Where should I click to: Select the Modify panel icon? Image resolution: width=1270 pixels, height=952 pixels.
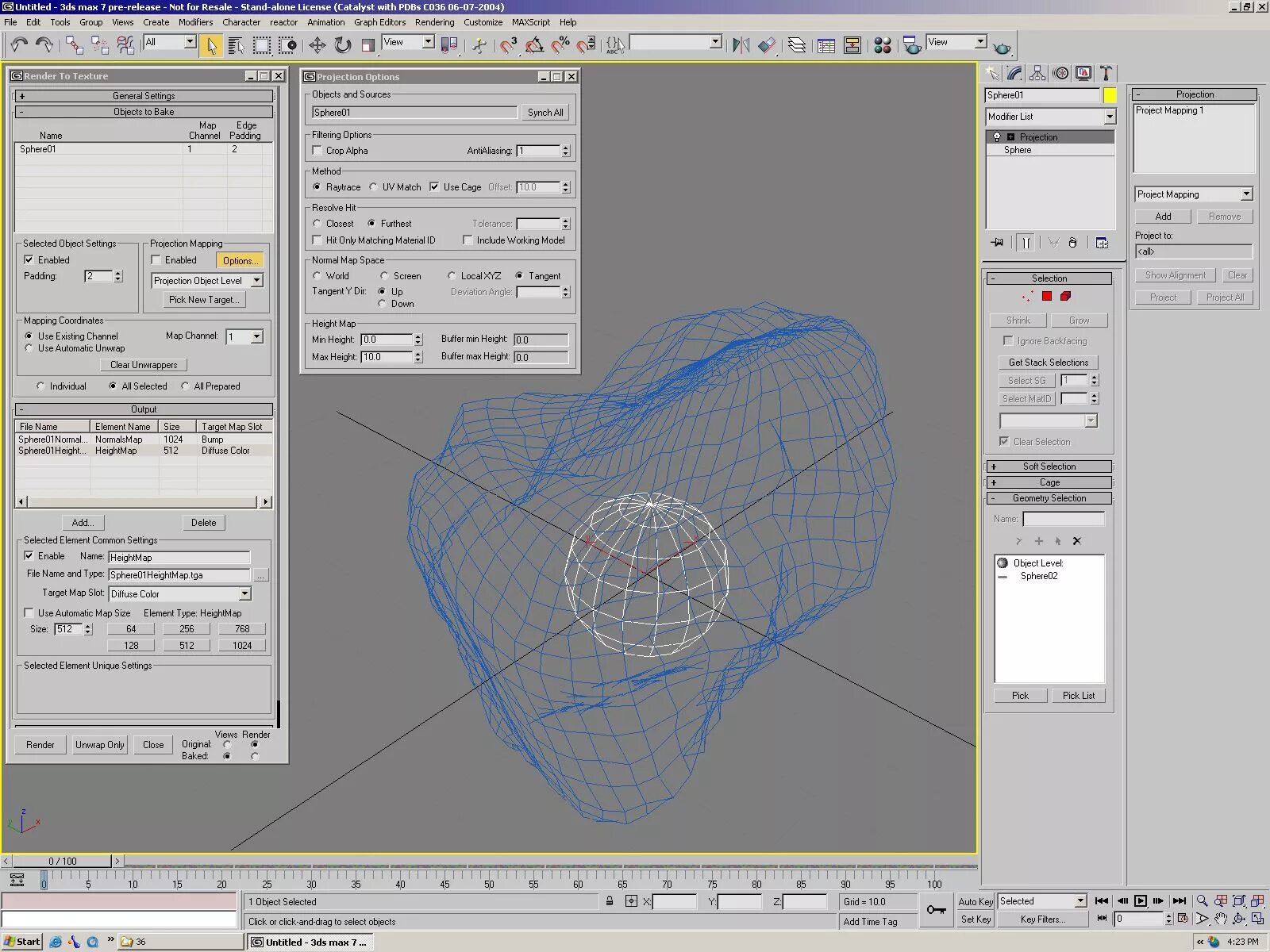[x=1014, y=72]
